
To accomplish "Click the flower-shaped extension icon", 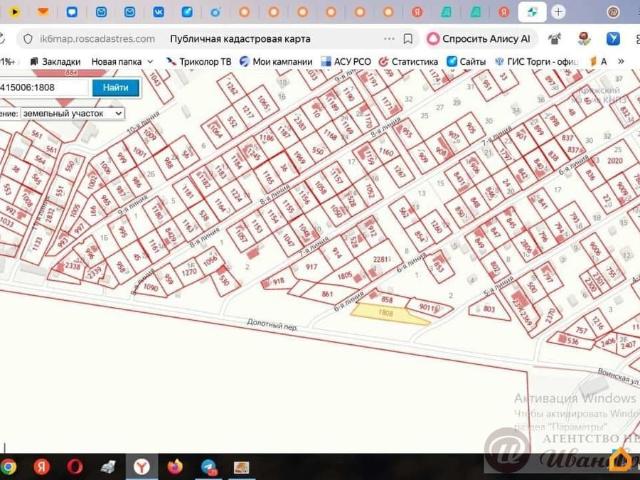I will click(585, 39).
